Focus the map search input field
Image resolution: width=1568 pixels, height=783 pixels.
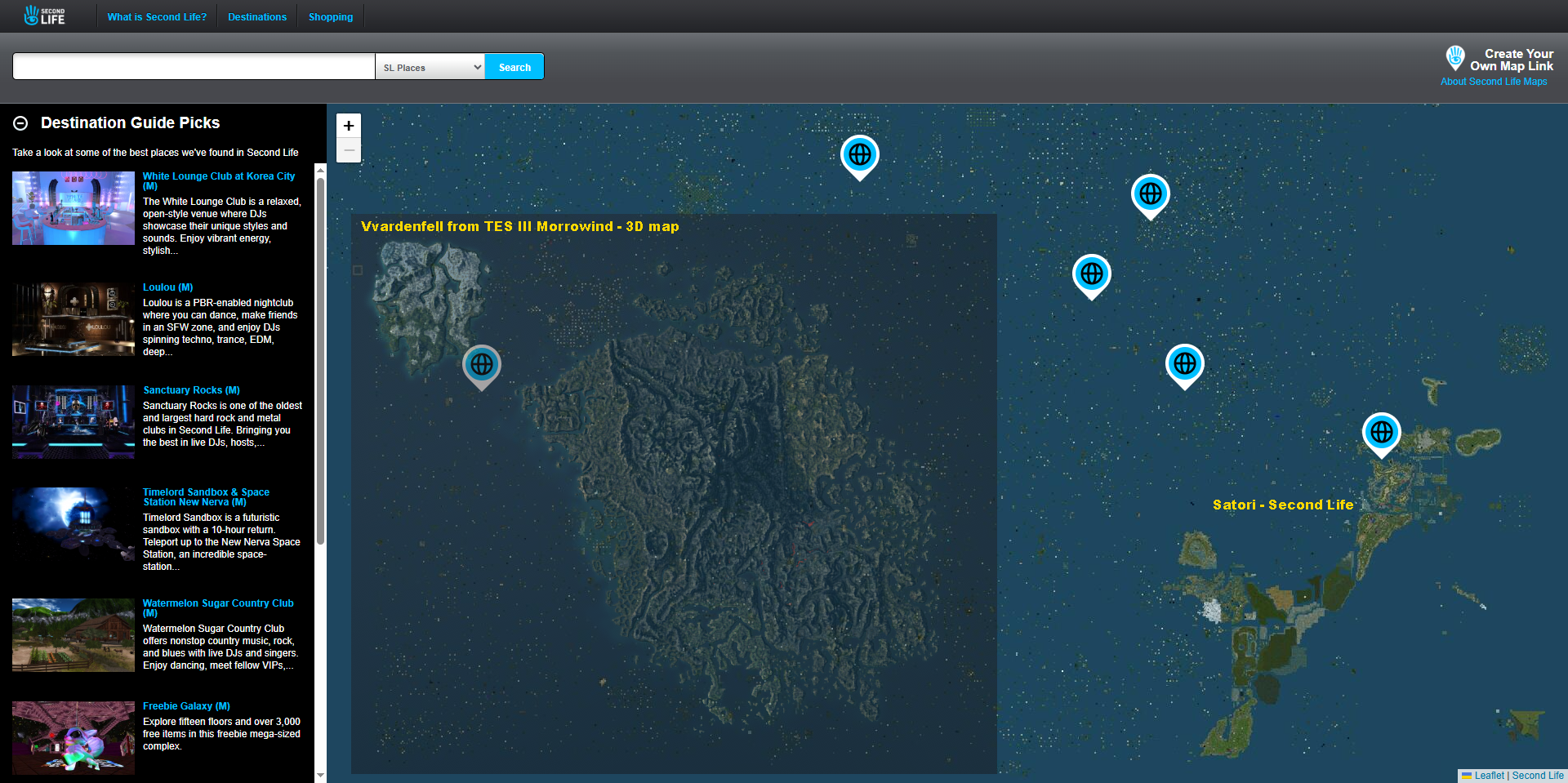(194, 66)
